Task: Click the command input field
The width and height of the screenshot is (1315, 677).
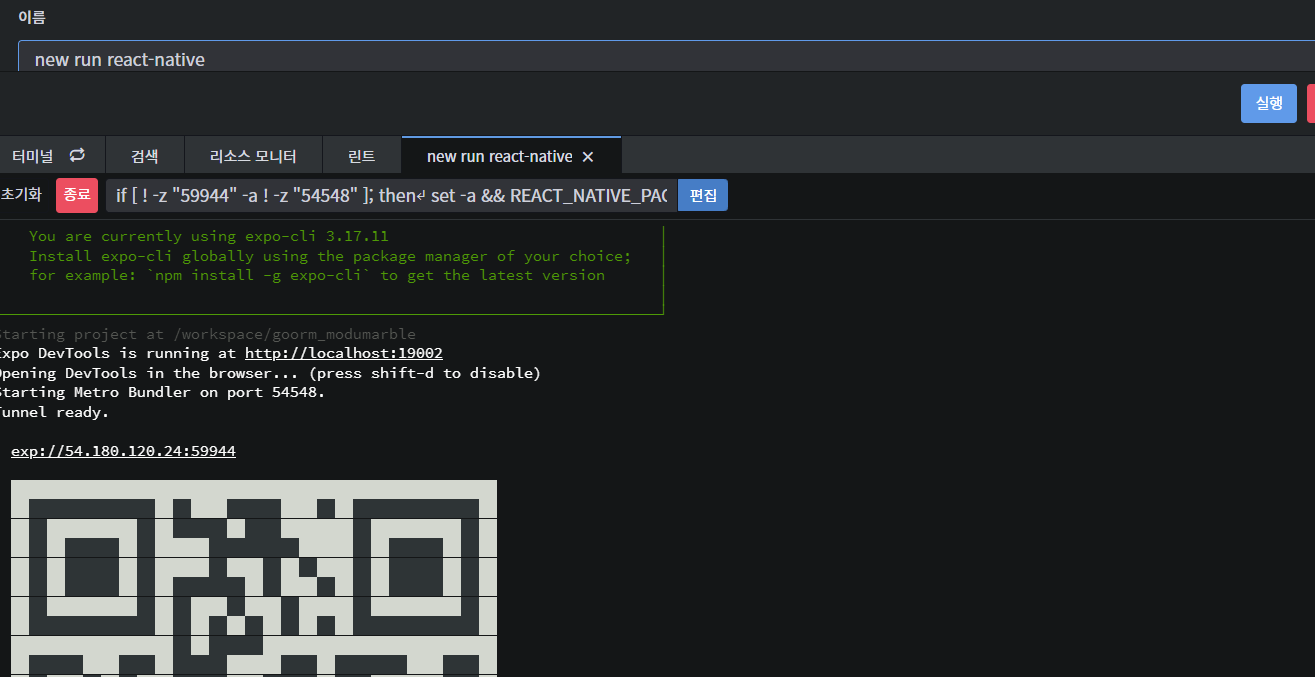Action: click(392, 195)
